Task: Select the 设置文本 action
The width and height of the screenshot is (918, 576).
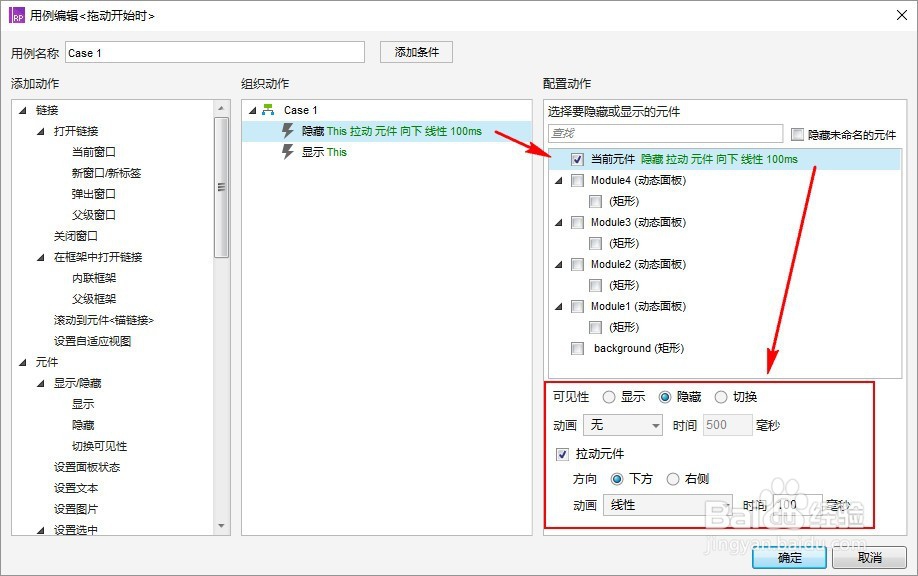Action: [x=76, y=488]
